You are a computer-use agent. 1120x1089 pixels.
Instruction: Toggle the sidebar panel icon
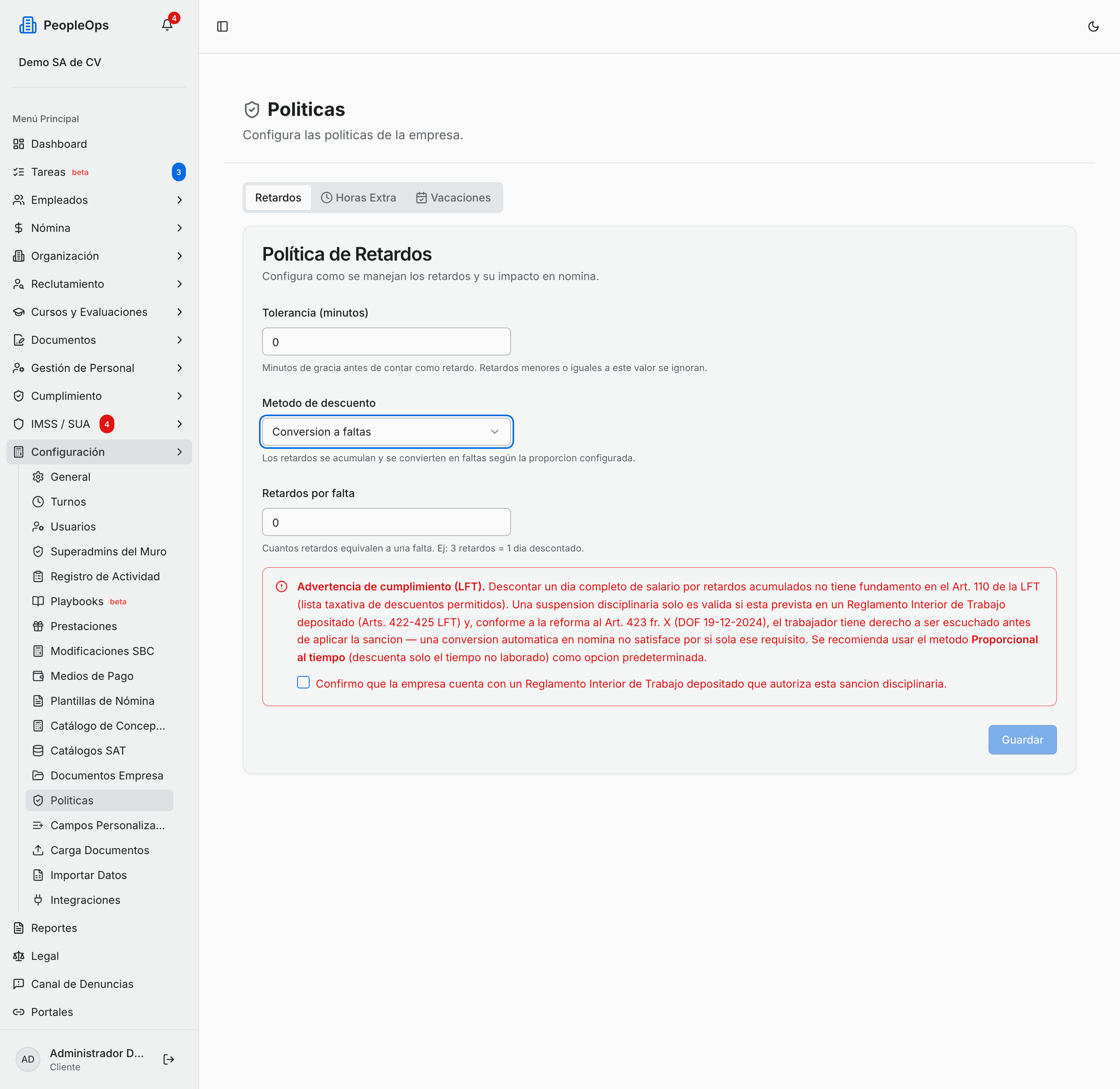[x=222, y=26]
